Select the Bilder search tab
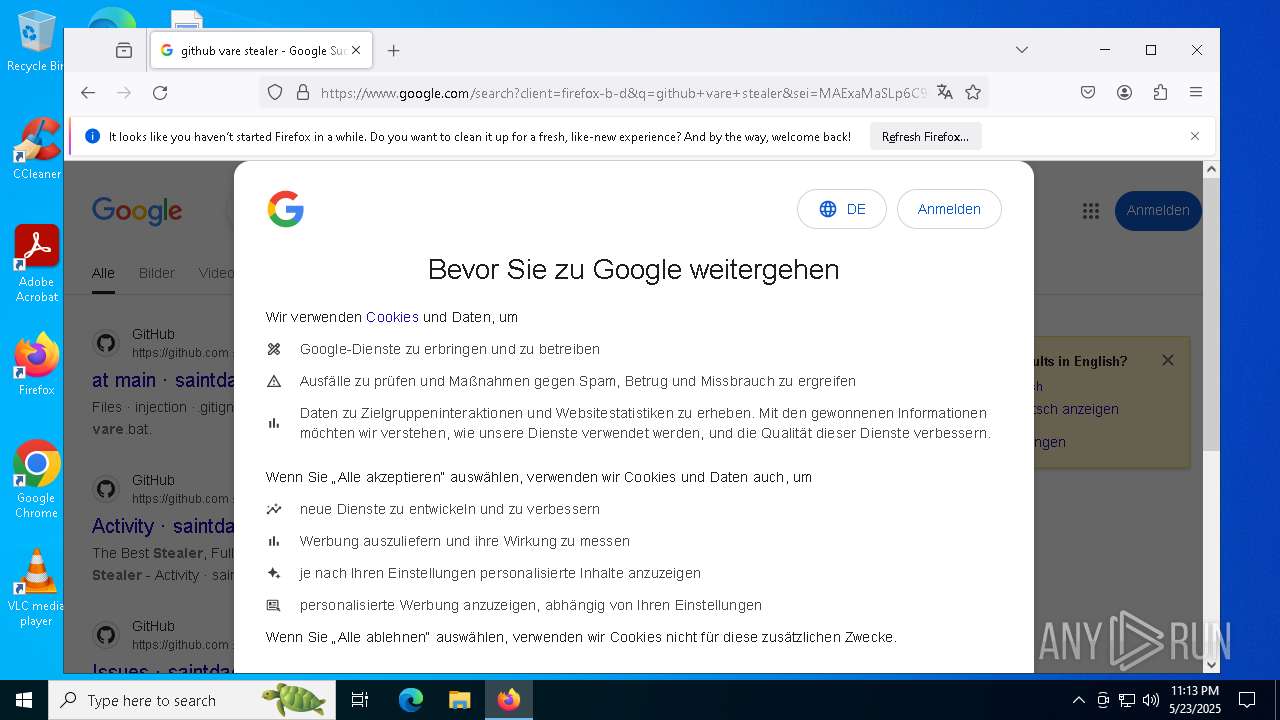 [157, 273]
